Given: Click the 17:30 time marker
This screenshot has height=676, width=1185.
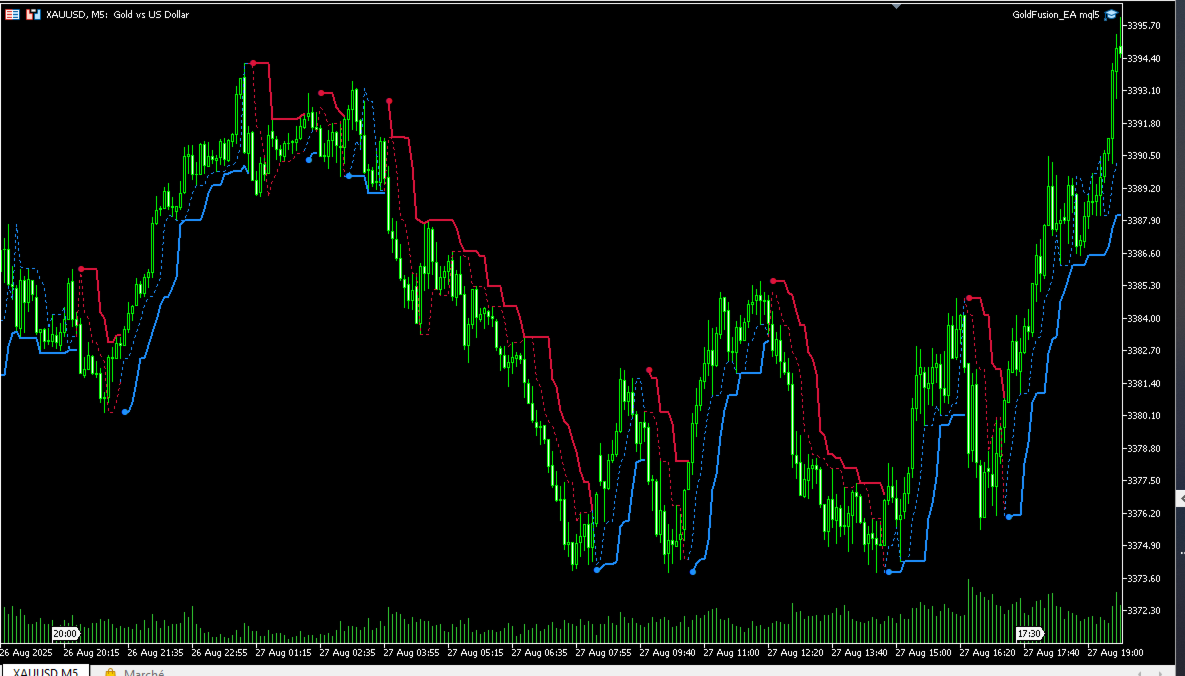Looking at the screenshot, I should pyautogui.click(x=1029, y=634).
